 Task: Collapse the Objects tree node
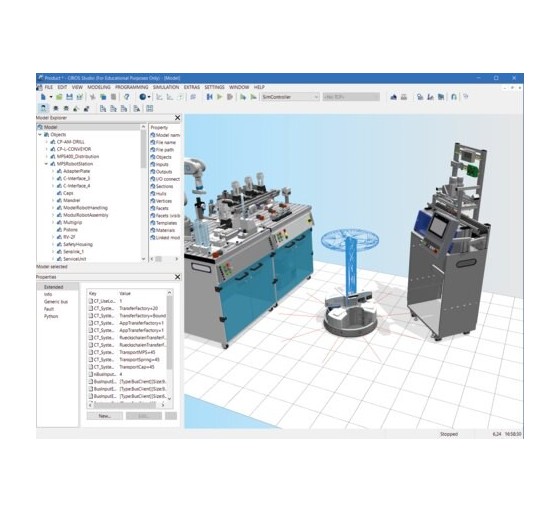click(x=40, y=135)
